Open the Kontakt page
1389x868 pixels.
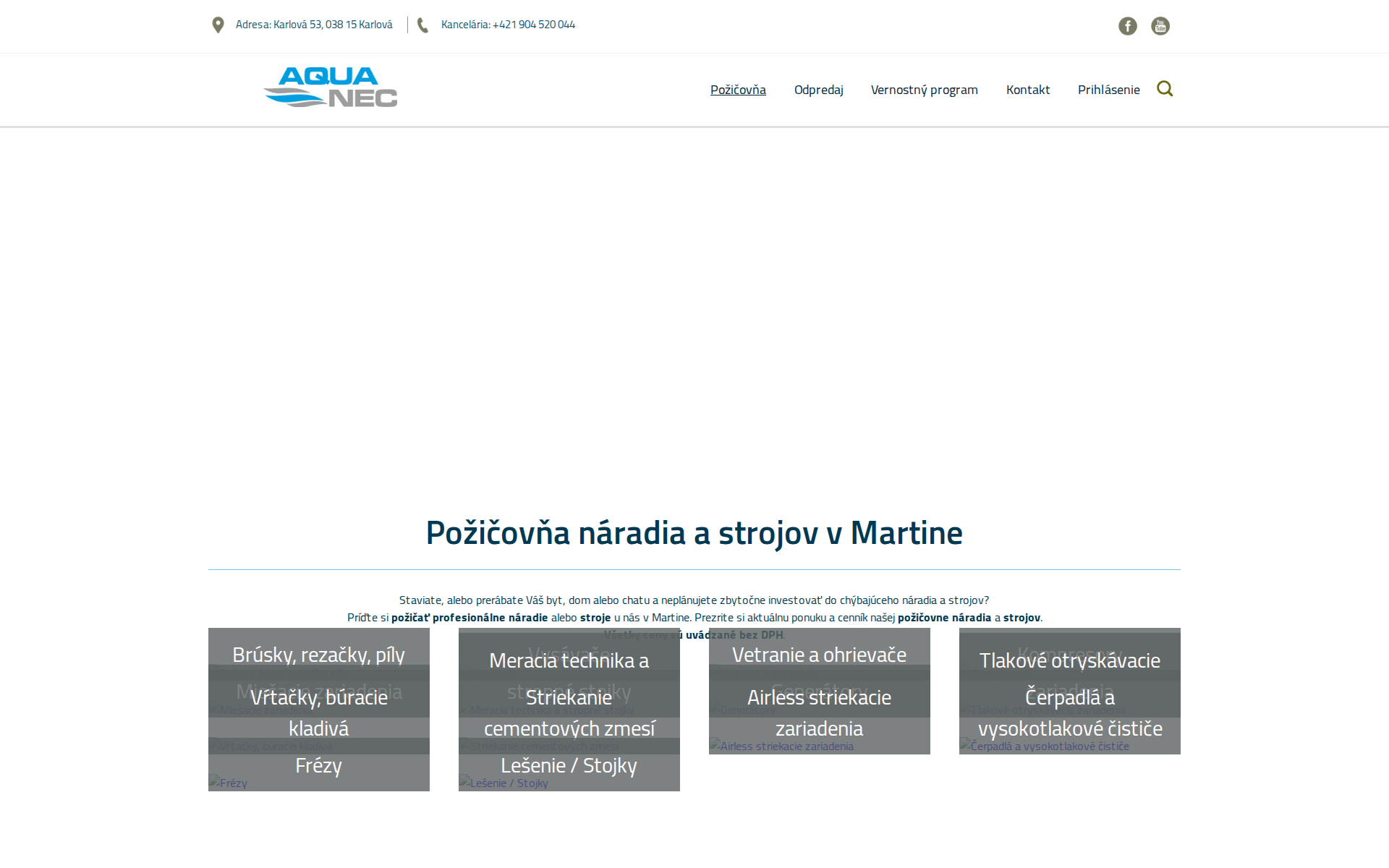coord(1028,90)
